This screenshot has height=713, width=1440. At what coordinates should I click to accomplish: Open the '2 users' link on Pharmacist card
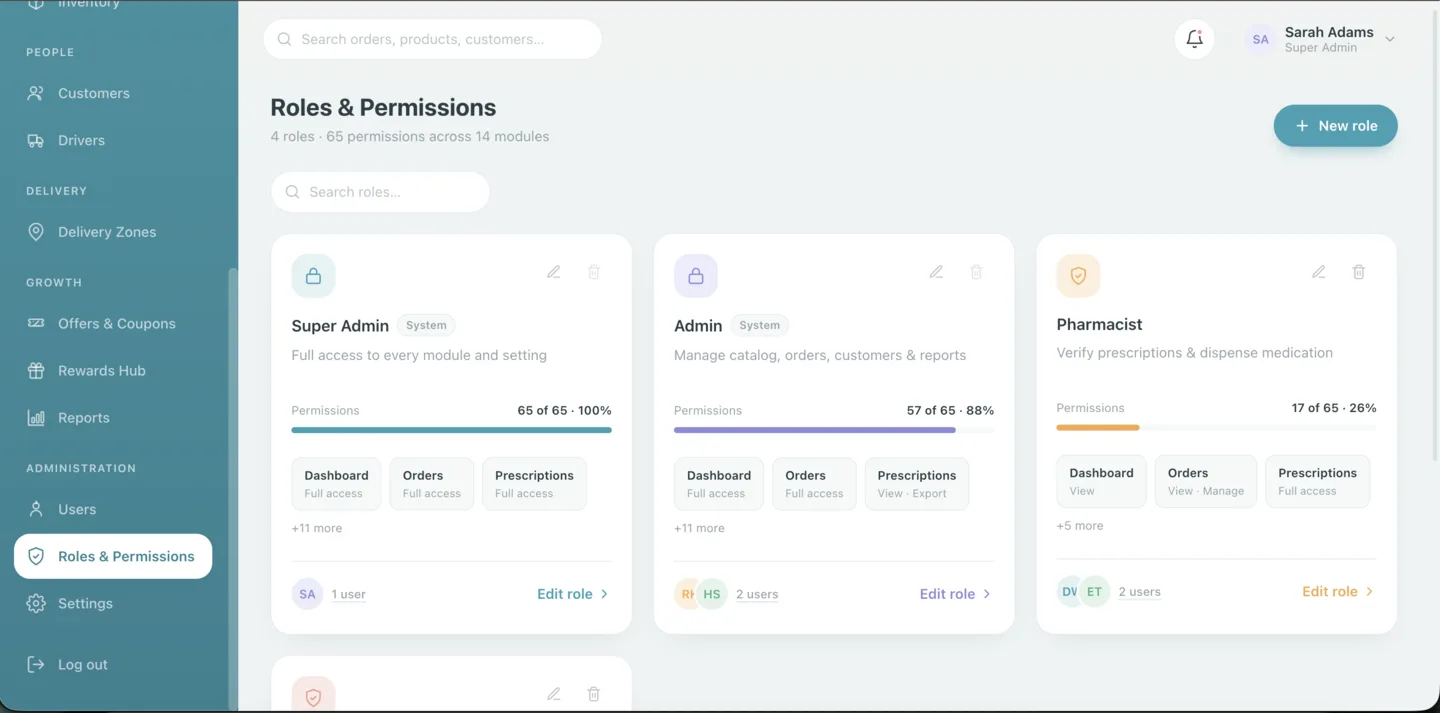coord(1140,592)
